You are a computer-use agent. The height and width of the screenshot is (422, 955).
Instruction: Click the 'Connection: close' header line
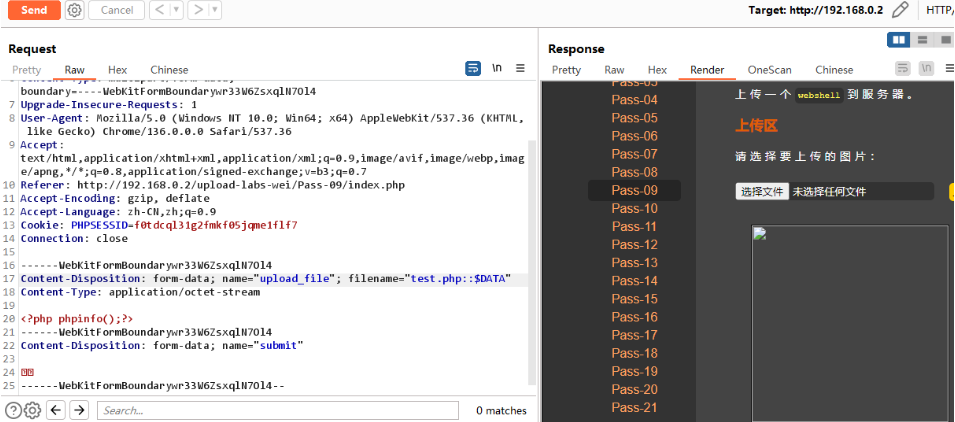click(x=74, y=239)
